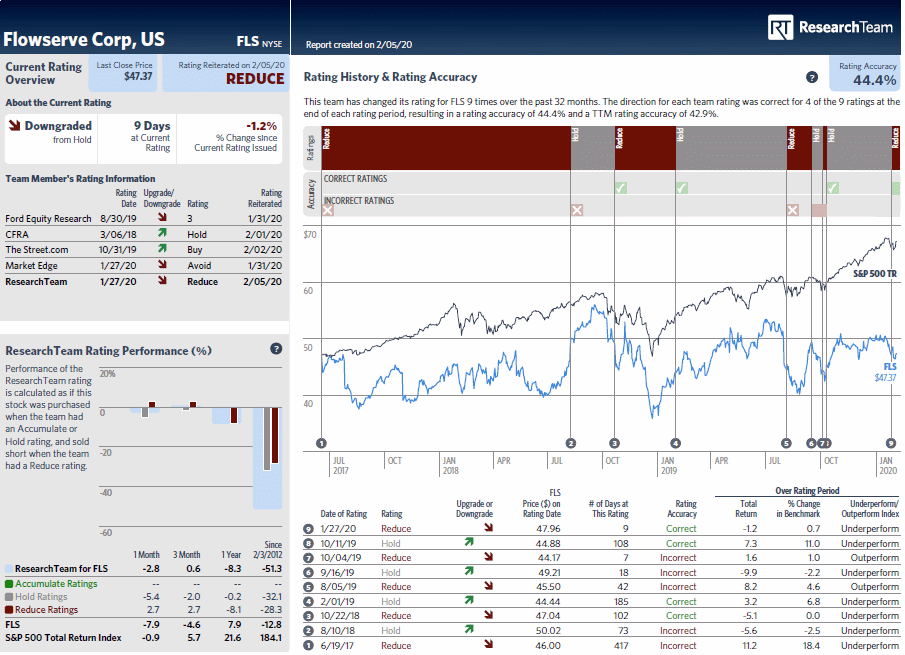Click the incorrect X mark under the first Hold band
905x655 pixels.
577,210
